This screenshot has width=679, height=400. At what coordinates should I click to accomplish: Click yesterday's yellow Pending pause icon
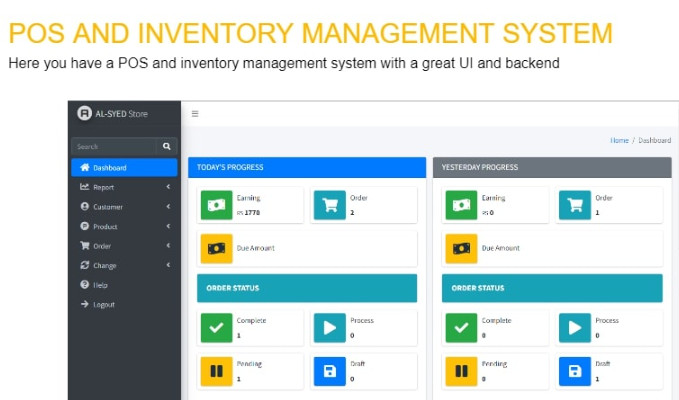click(462, 371)
